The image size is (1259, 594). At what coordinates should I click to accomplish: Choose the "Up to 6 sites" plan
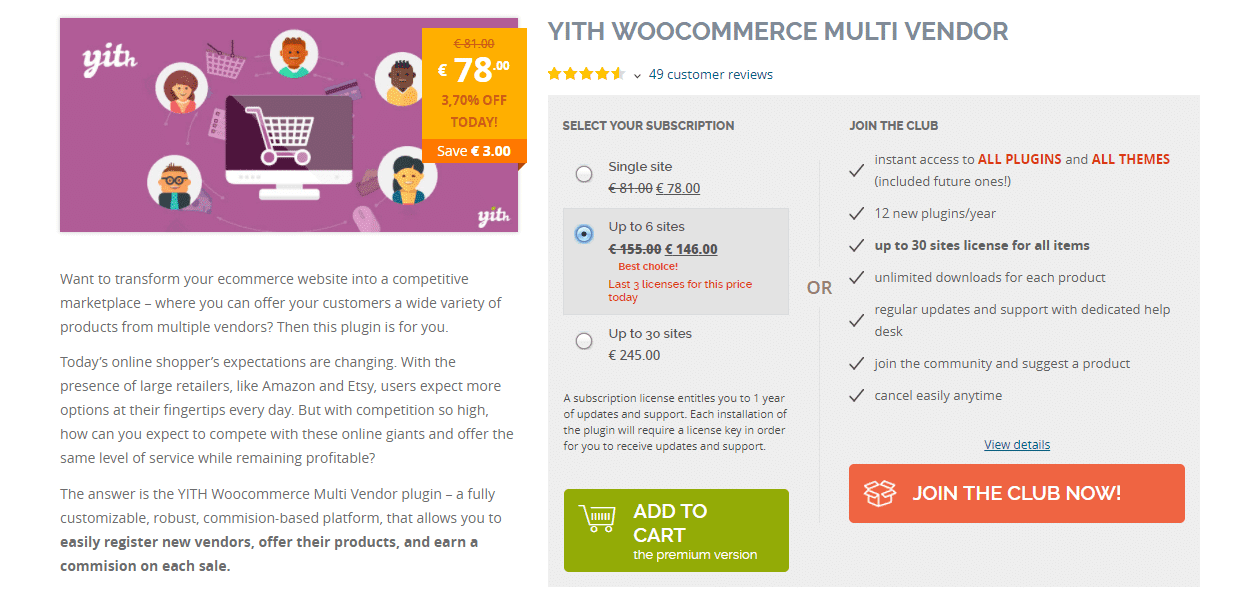pos(583,234)
